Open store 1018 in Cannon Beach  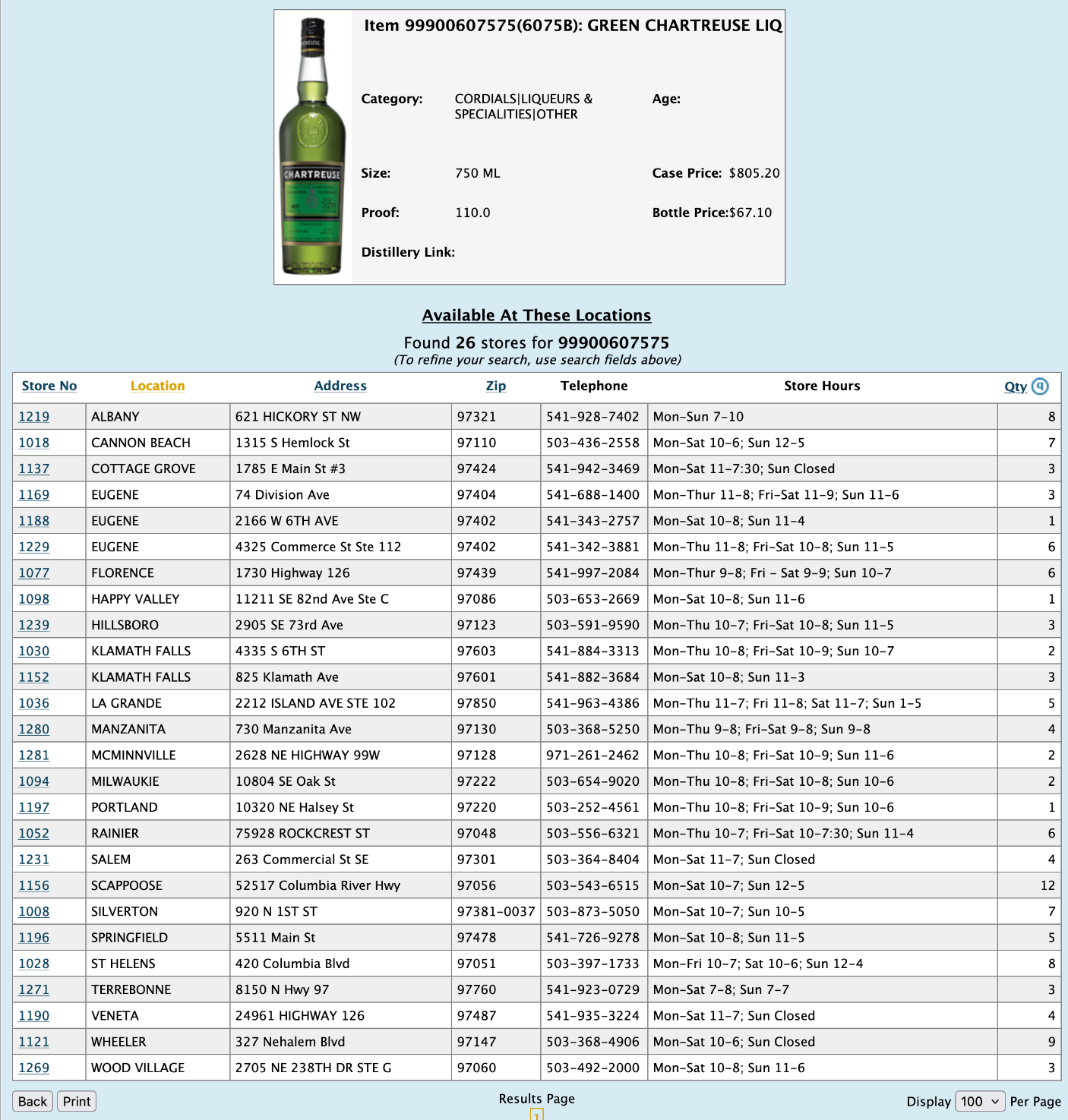click(34, 443)
